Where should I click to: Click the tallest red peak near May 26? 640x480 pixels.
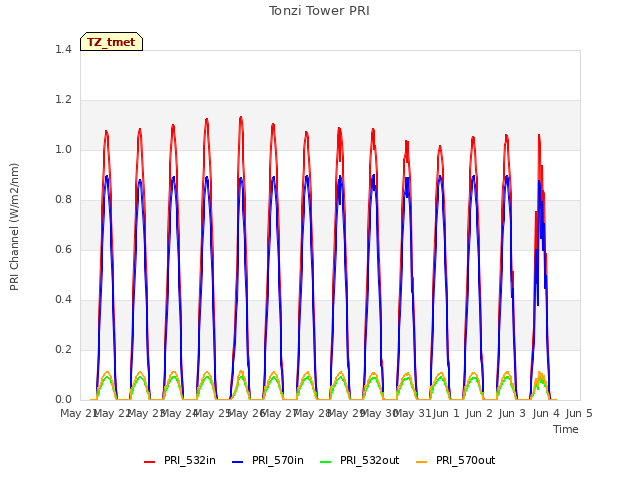pos(241,118)
